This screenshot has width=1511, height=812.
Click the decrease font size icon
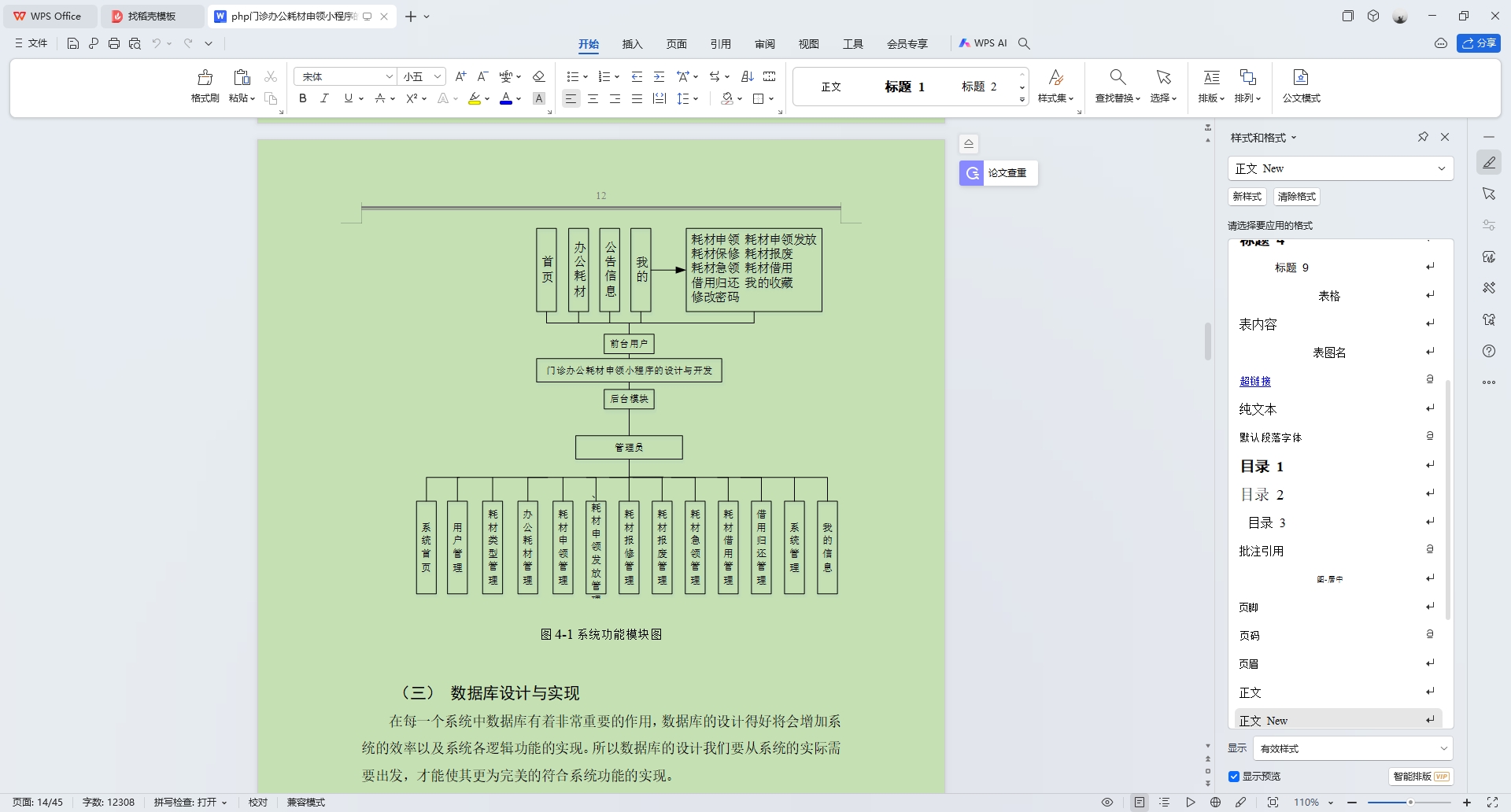[x=483, y=76]
